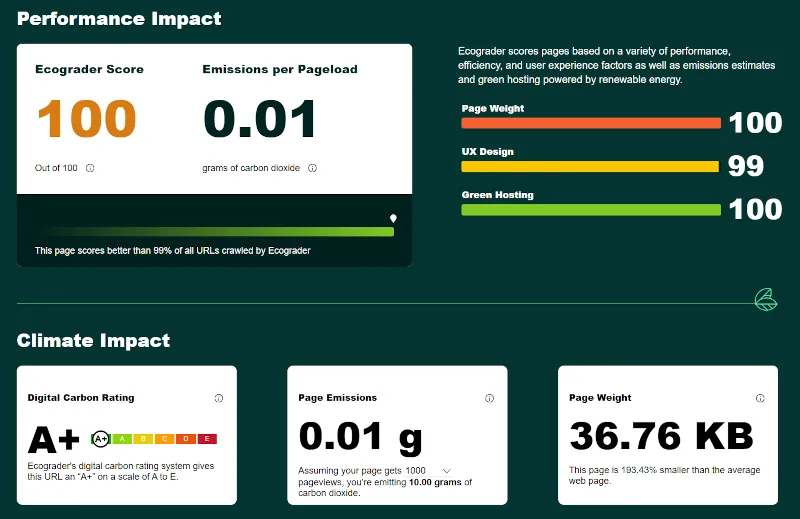Click the Page Emissions card title
This screenshot has width=800, height=519.
pos(337,398)
